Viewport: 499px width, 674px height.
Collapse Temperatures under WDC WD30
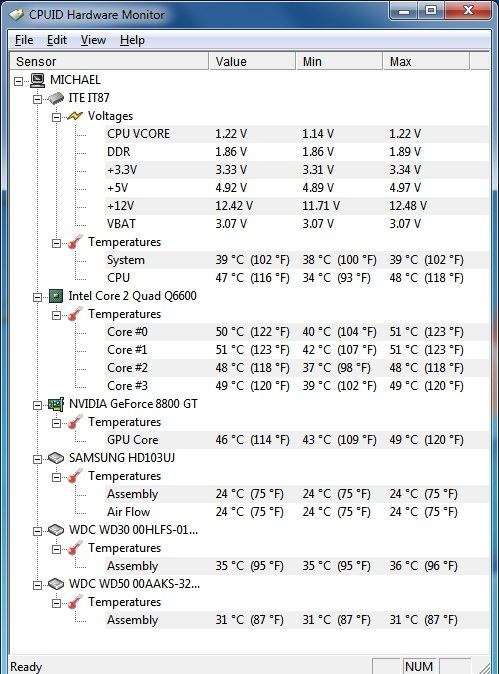coord(56,549)
